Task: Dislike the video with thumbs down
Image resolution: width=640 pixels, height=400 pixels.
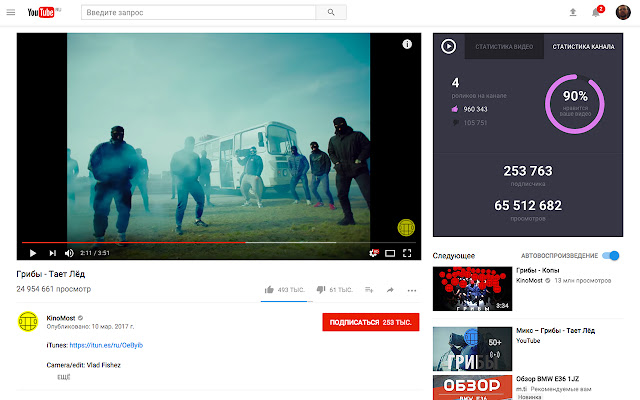Action: tap(321, 290)
